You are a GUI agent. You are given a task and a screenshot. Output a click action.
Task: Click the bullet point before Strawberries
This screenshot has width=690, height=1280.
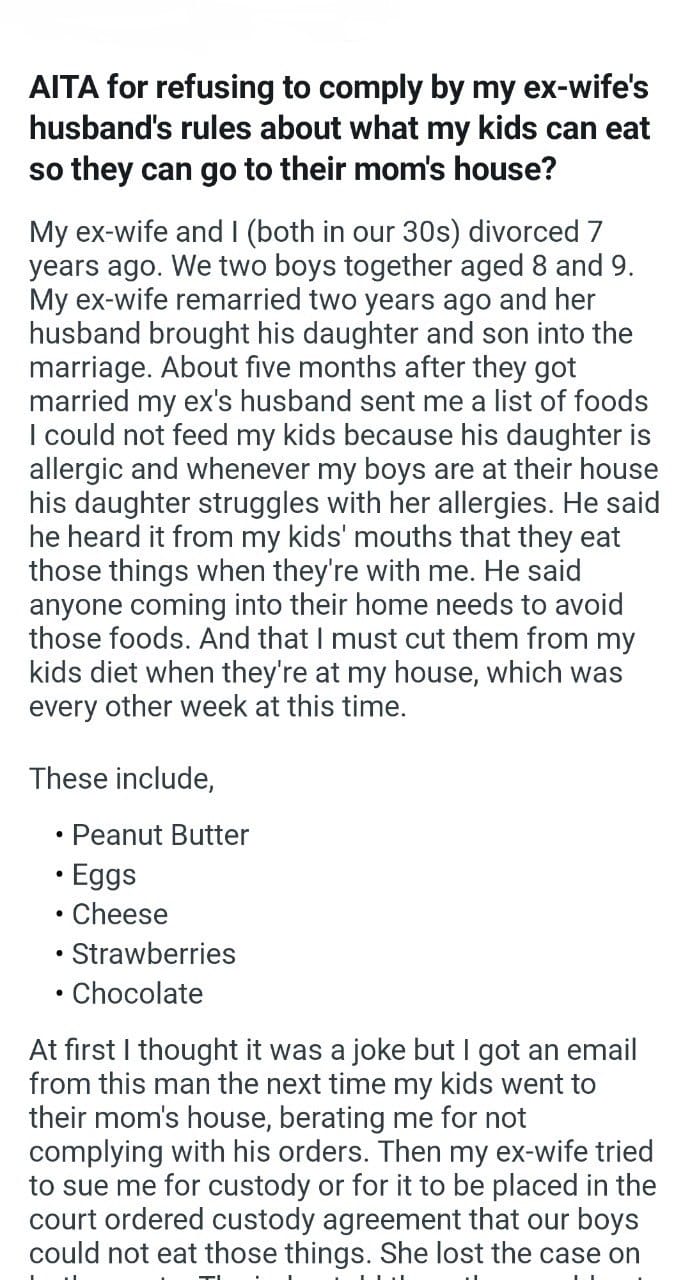62,955
